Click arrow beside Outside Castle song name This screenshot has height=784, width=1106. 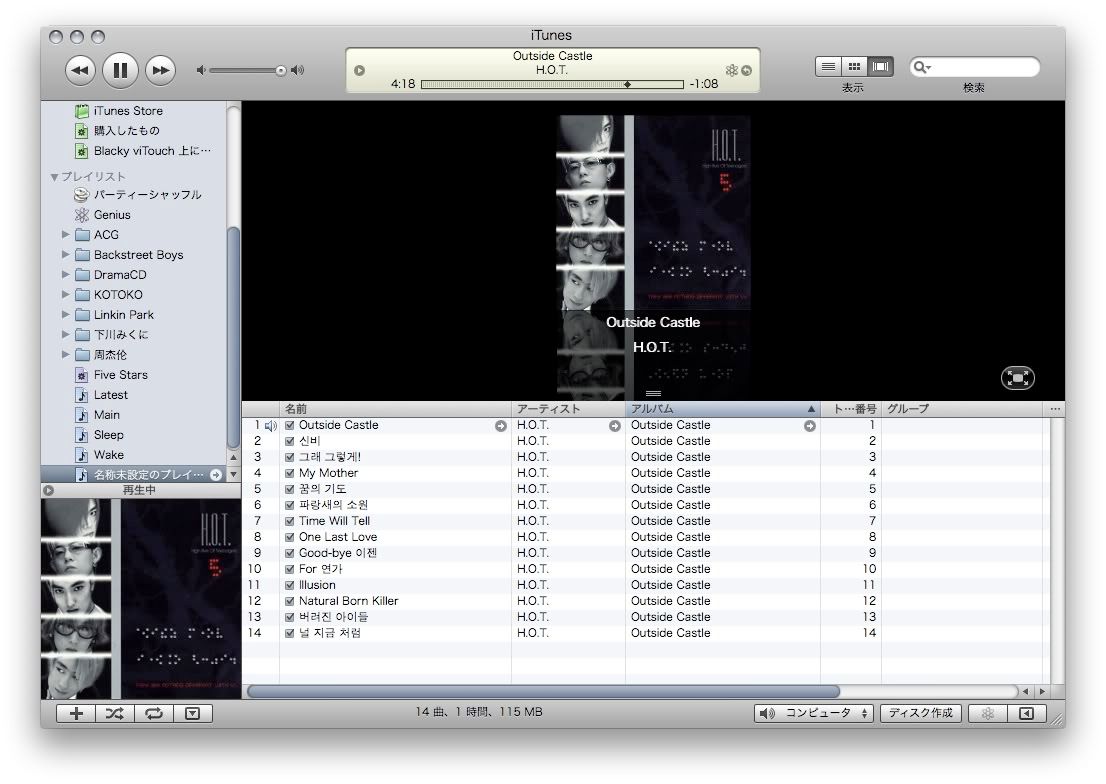tap(501, 426)
